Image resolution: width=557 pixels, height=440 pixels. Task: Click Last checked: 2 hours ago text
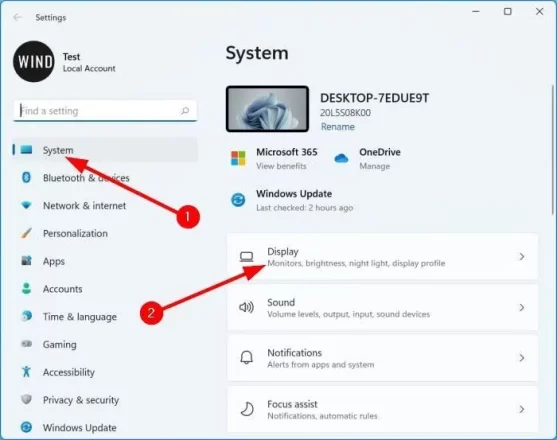(x=304, y=207)
